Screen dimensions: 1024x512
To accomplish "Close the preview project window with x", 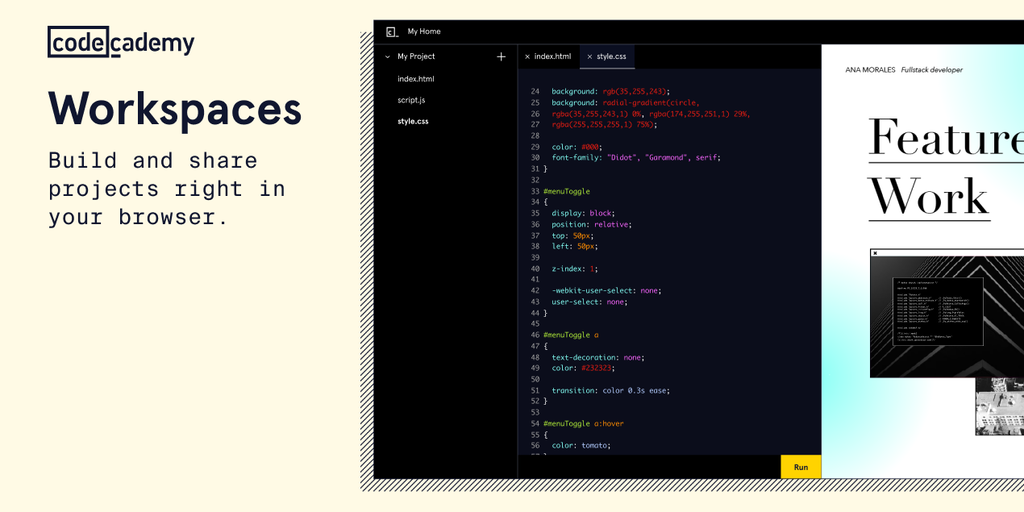I will coord(875,253).
